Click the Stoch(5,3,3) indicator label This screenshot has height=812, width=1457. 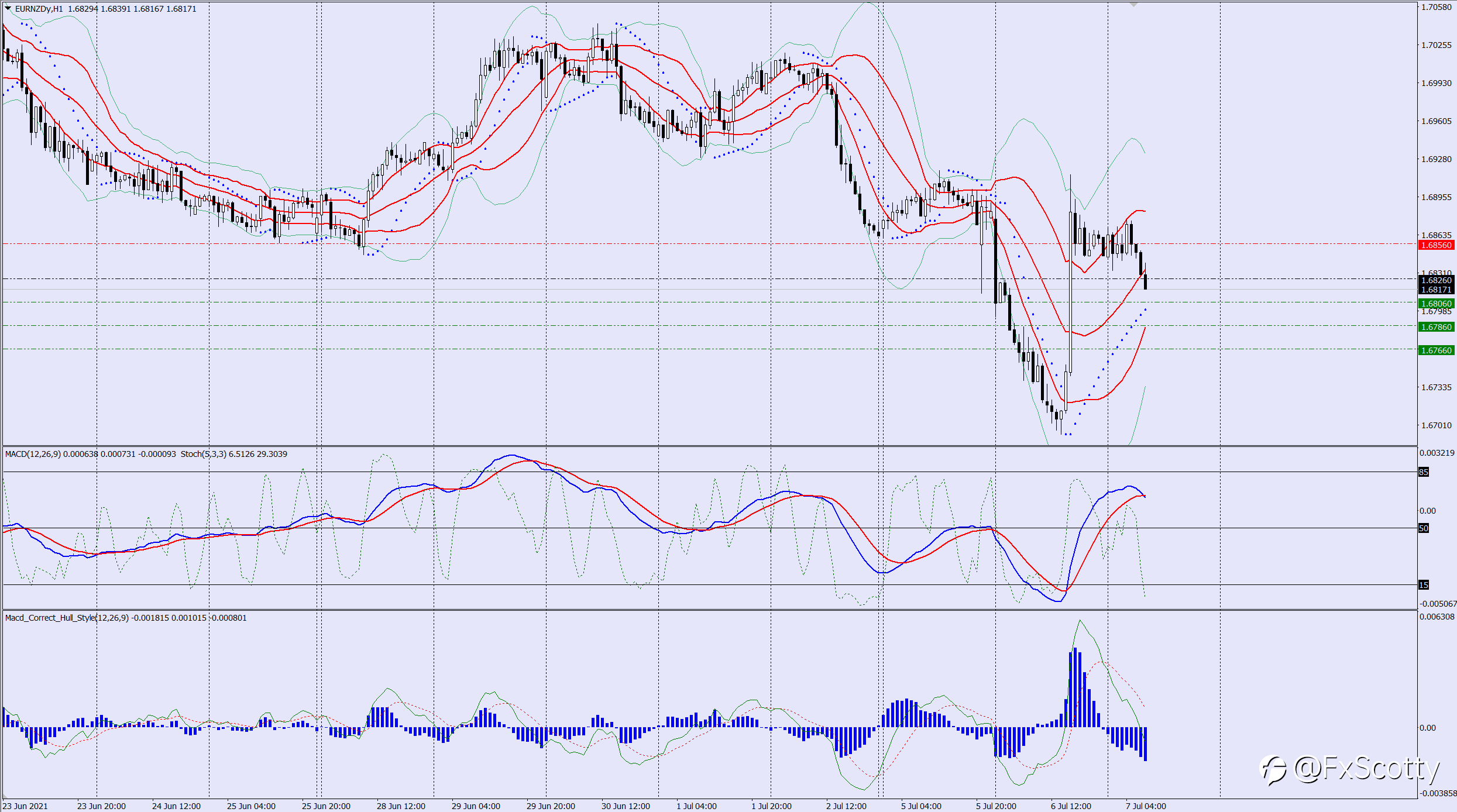(203, 454)
